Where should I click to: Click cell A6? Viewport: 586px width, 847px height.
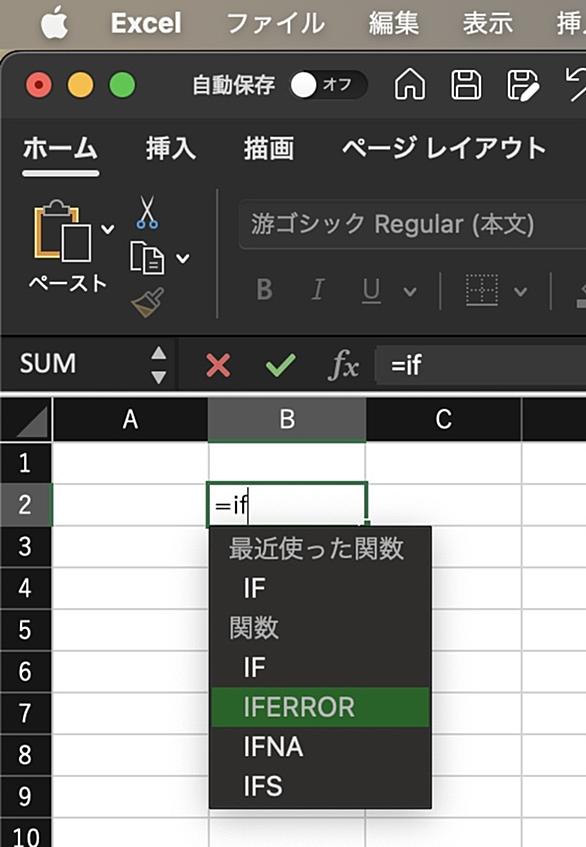130,671
